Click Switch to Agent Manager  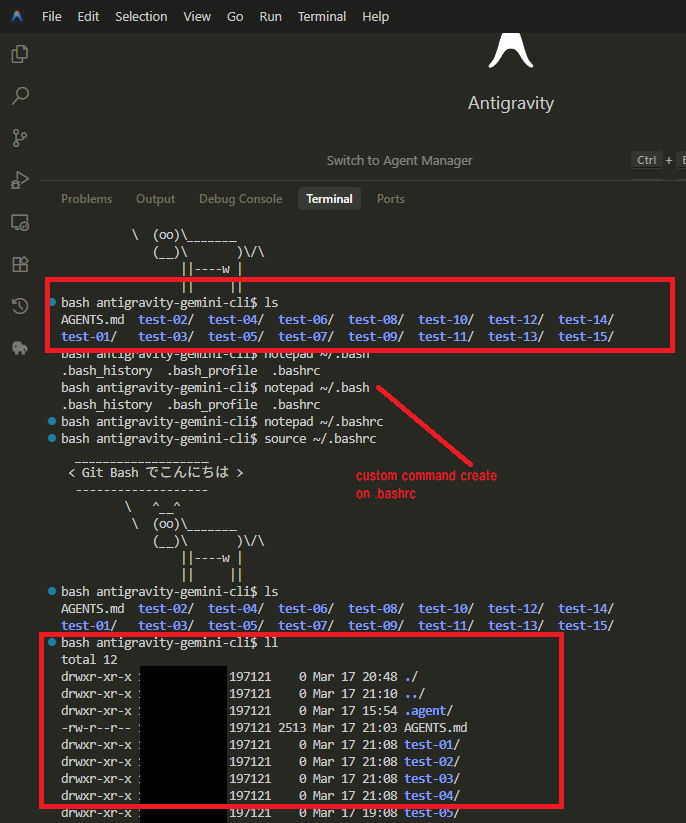pos(399,161)
